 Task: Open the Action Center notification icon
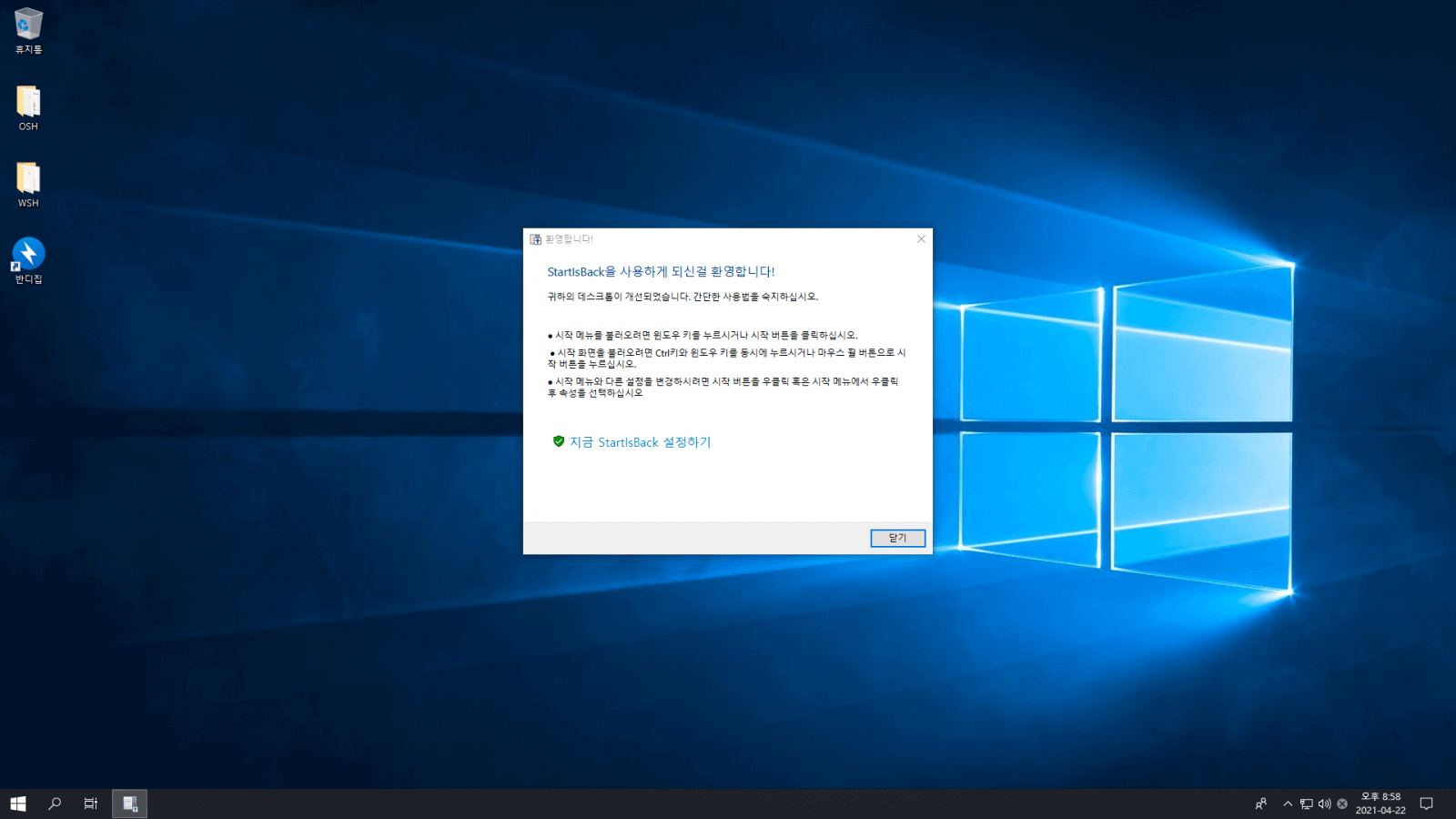point(1427,804)
